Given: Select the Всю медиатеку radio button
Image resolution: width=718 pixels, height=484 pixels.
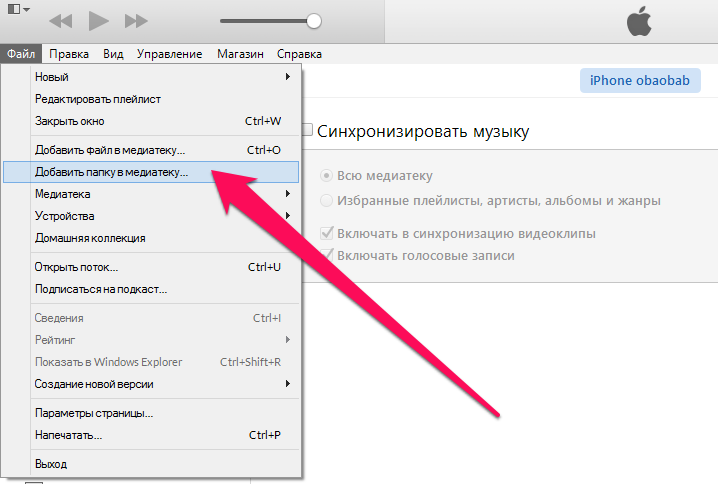Looking at the screenshot, I should coord(325,175).
